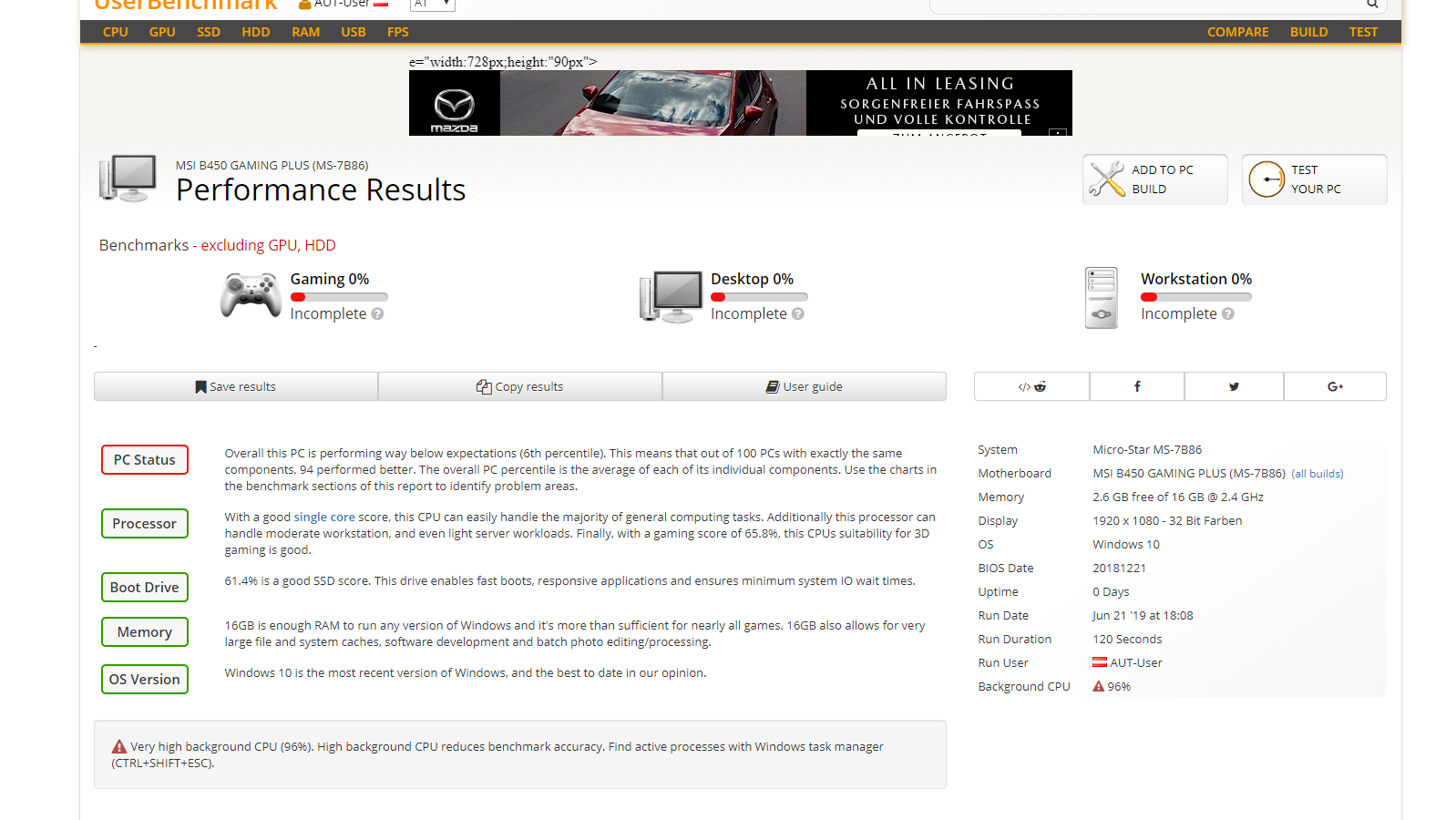Share results on Google Plus
Image resolution: width=1456 pixels, height=820 pixels.
coord(1335,386)
